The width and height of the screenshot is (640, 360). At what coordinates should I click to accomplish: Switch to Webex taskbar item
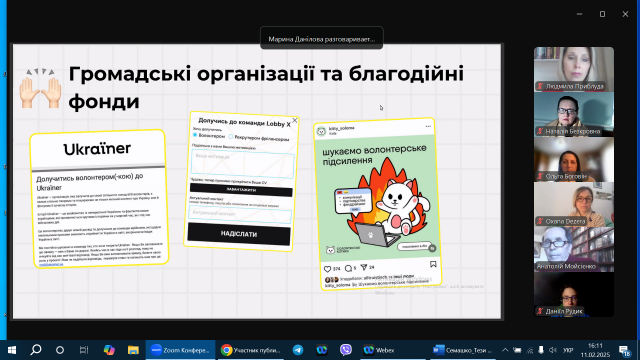point(379,350)
